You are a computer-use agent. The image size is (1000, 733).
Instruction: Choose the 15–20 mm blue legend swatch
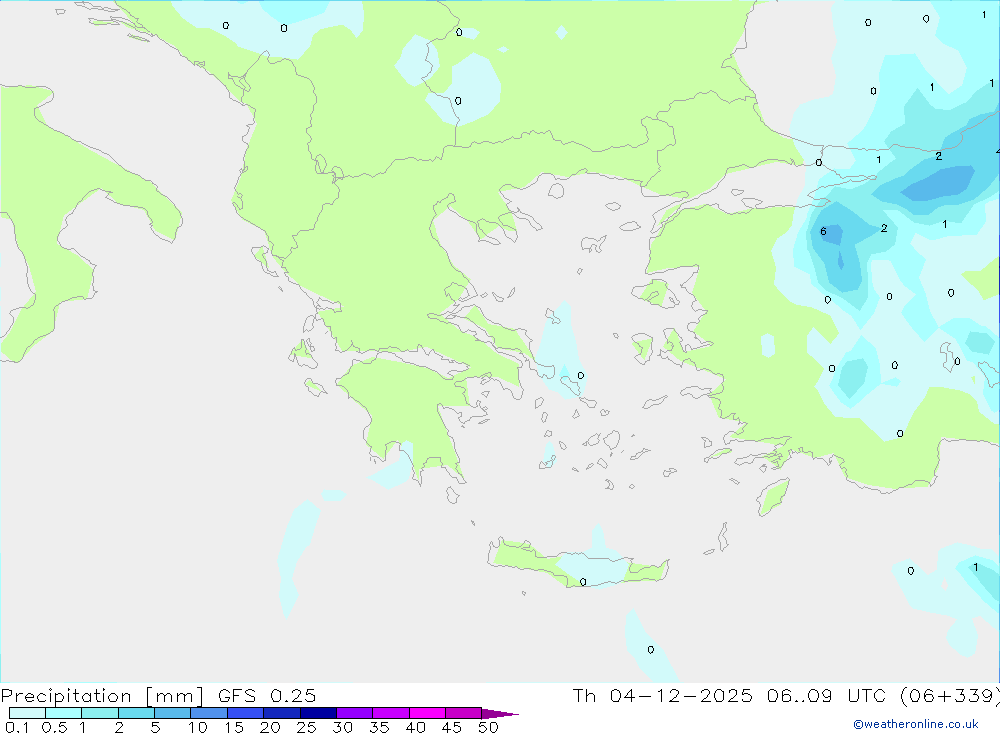(x=246, y=713)
